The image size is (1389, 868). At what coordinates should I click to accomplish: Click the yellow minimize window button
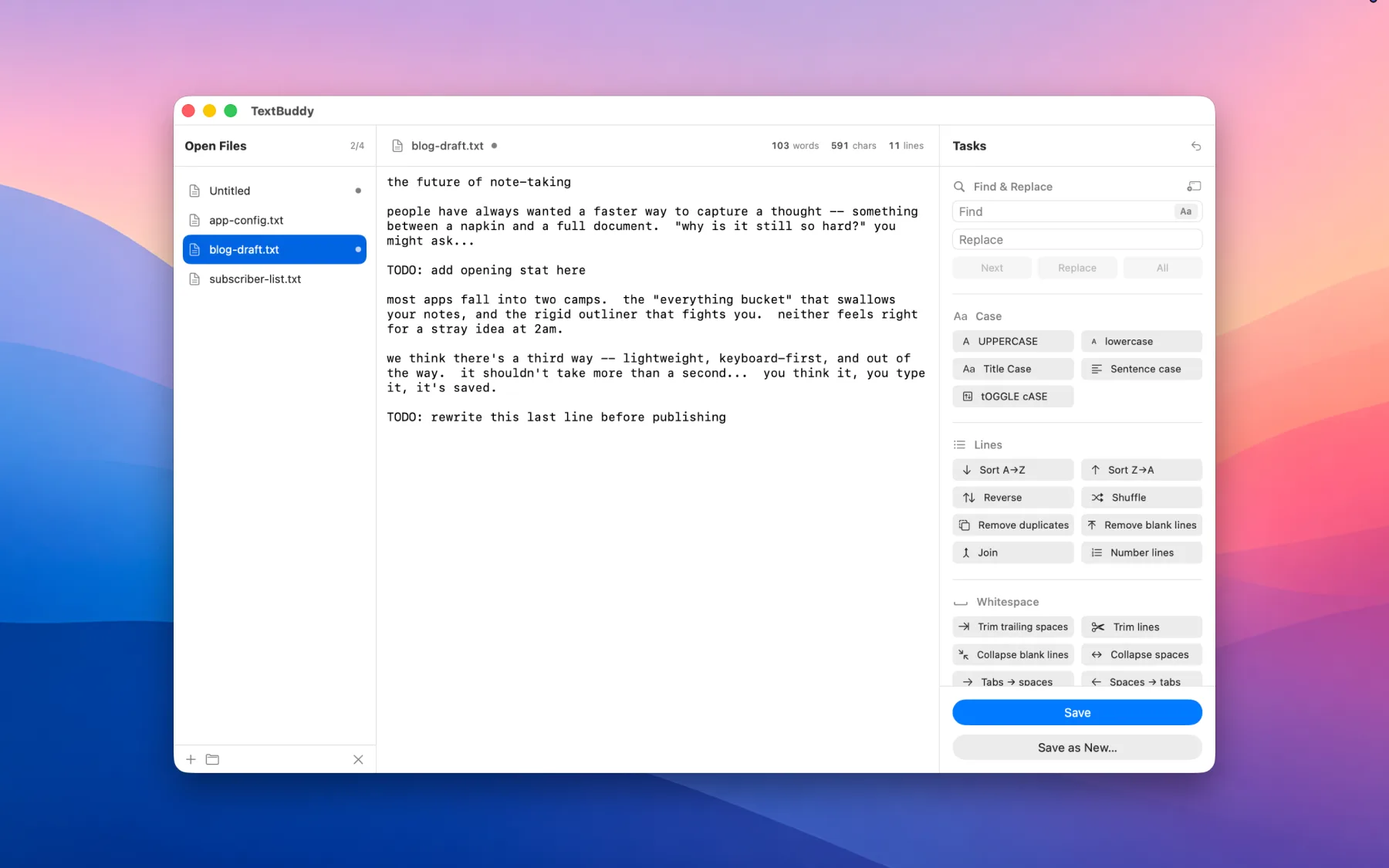[x=209, y=111]
